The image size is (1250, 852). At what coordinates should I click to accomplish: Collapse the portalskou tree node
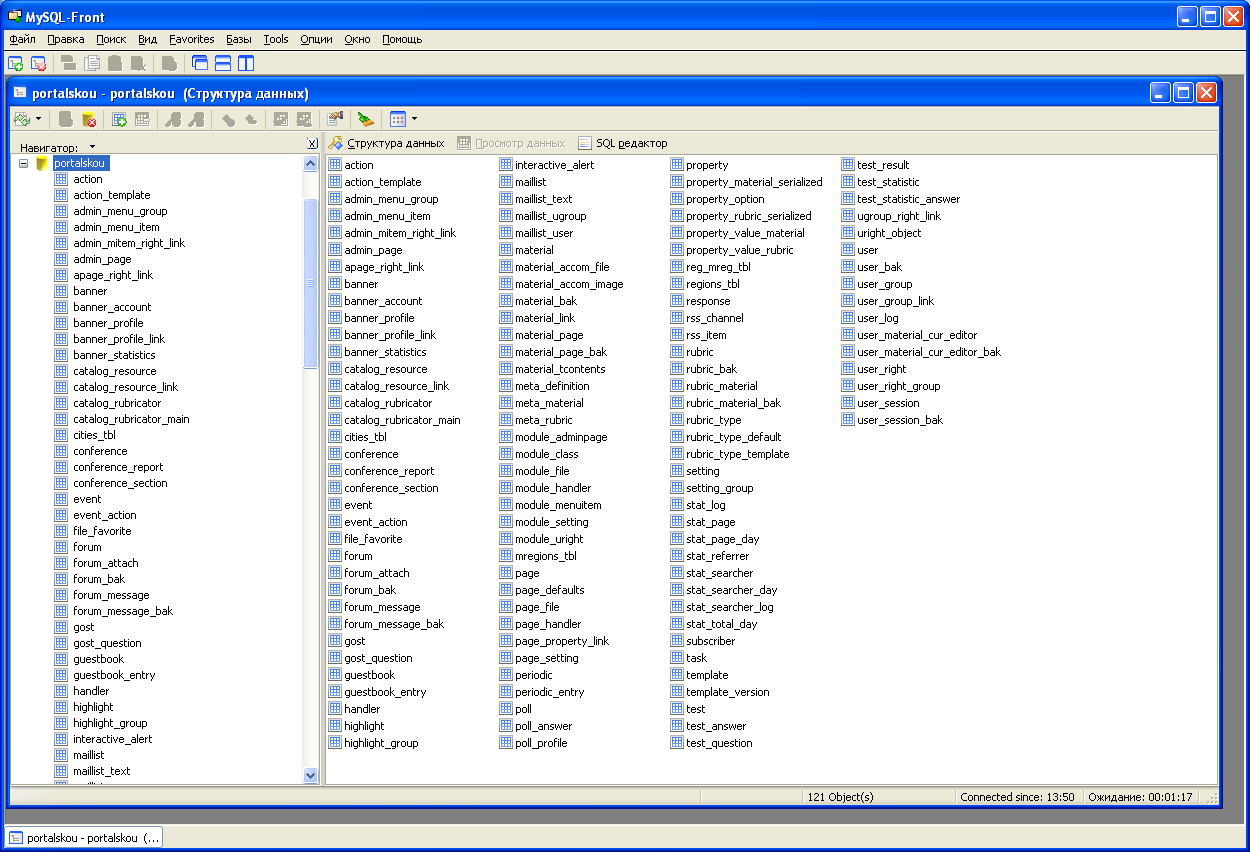point(23,163)
